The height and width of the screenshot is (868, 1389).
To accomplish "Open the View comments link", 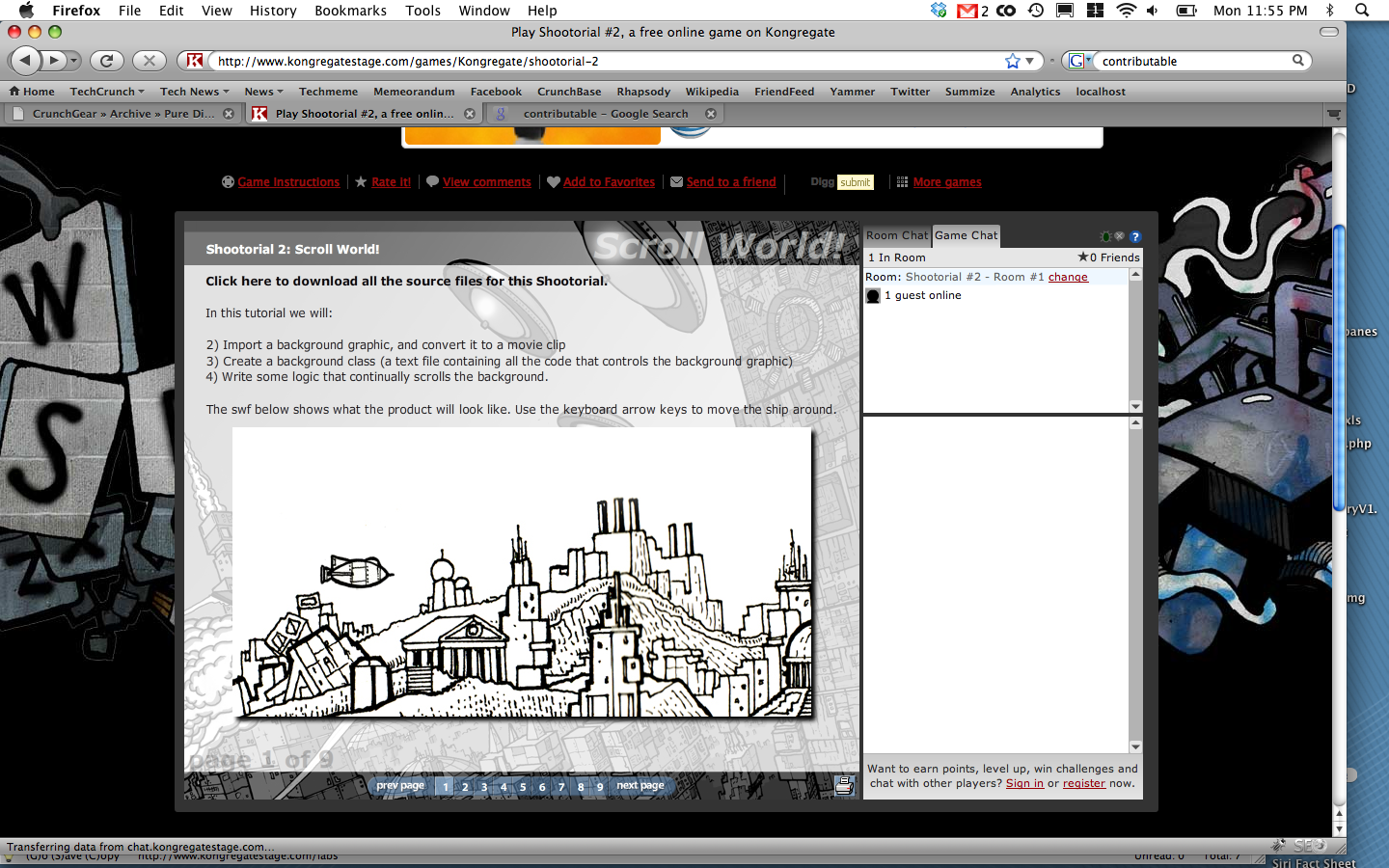I will tap(487, 182).
